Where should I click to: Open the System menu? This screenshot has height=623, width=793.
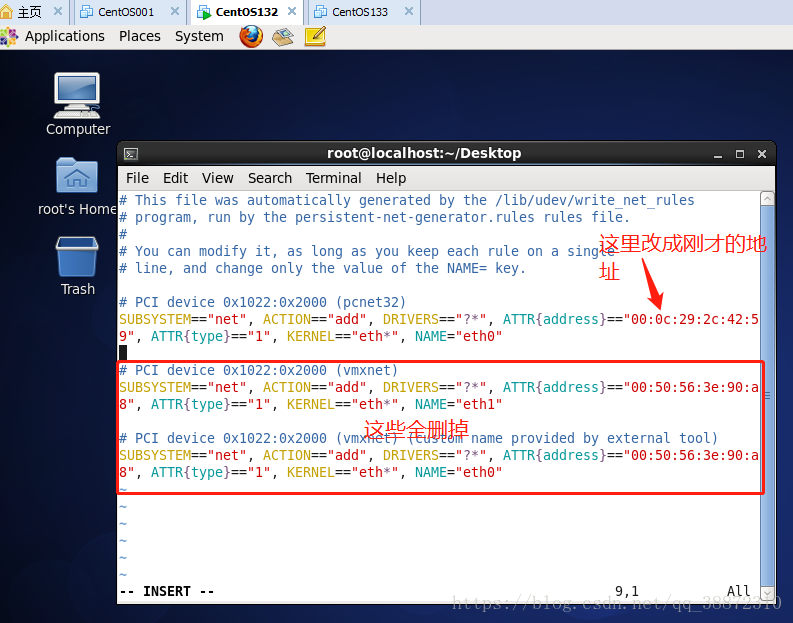point(199,36)
